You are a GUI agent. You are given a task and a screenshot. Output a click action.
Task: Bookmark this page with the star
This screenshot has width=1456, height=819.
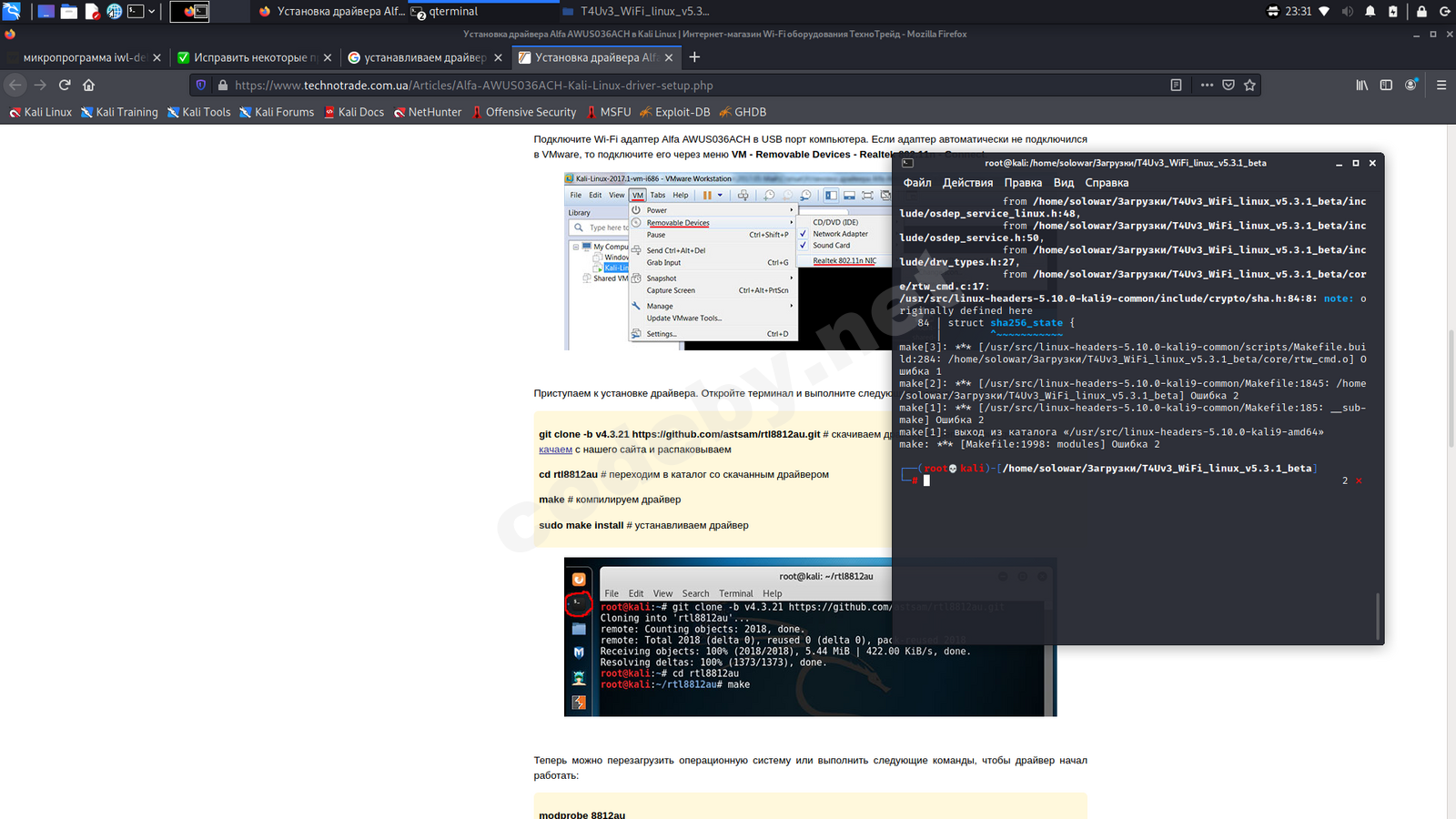1249,85
